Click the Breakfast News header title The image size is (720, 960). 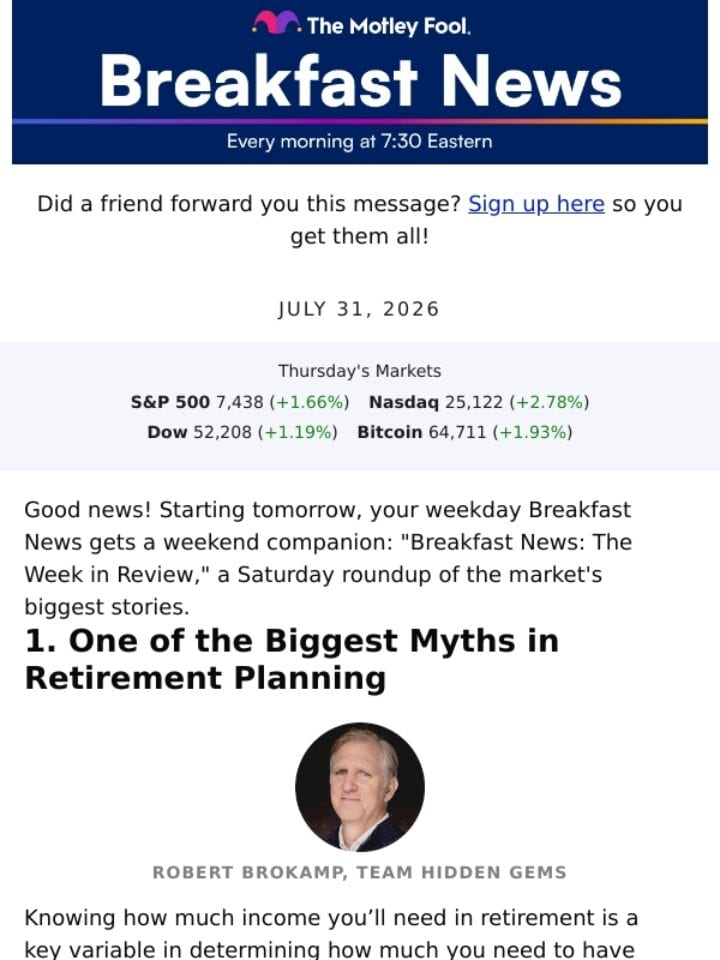pos(361,81)
